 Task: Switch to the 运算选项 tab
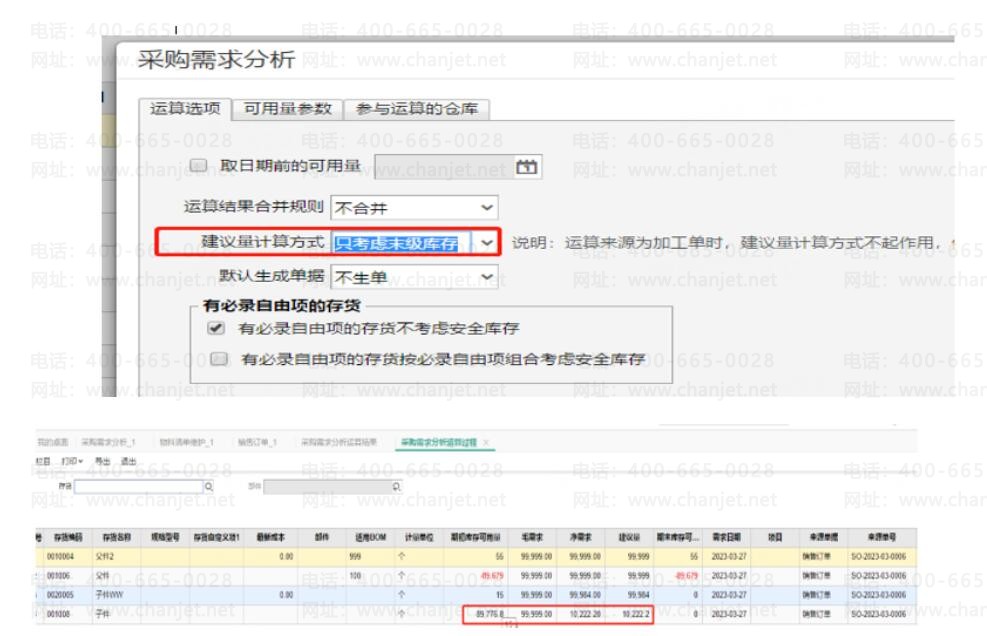[x=185, y=108]
